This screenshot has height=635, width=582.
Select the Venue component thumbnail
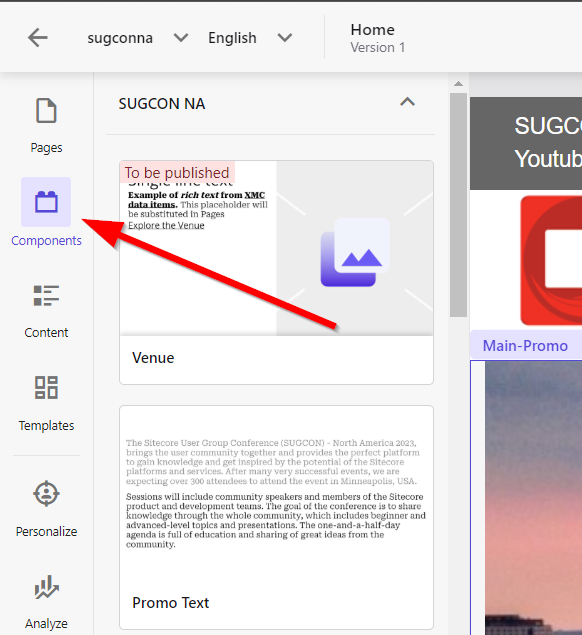coord(277,248)
